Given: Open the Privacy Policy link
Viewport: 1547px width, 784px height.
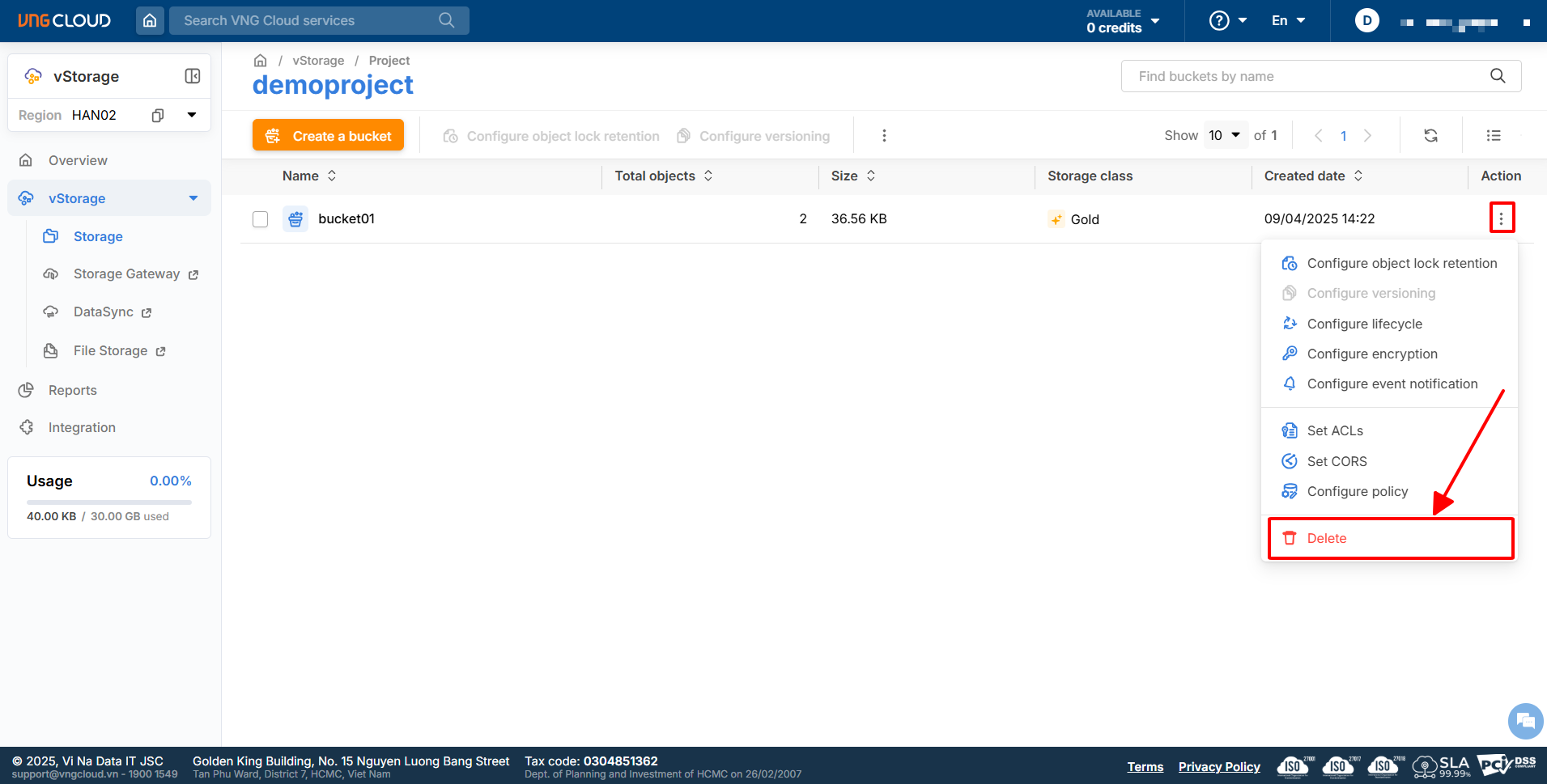Looking at the screenshot, I should click(x=1218, y=767).
